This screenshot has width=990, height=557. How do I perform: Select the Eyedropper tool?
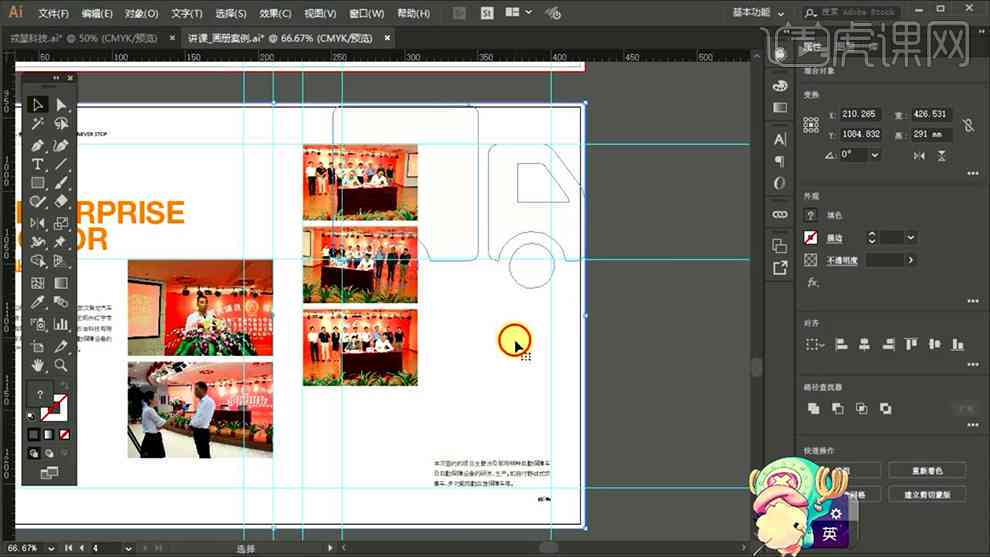pos(37,302)
